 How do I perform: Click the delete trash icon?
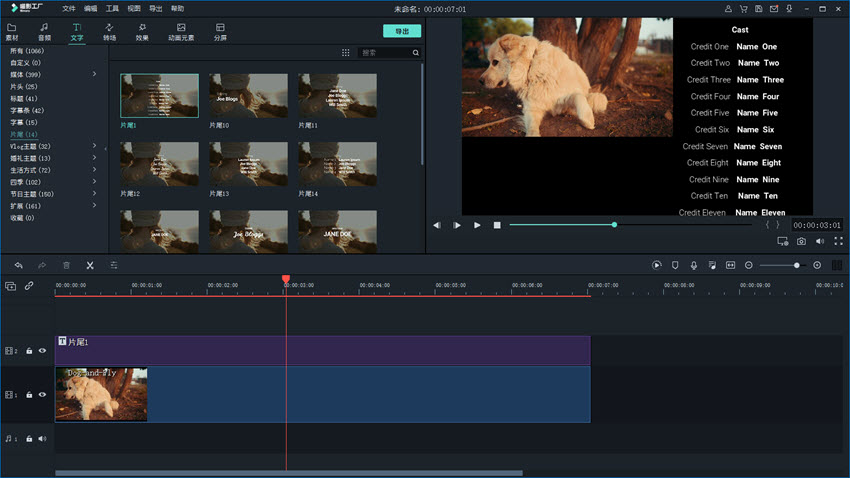coord(66,265)
